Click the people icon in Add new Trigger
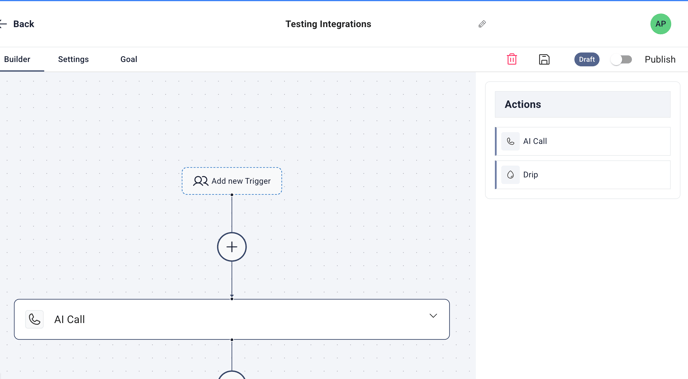Screen dimensions: 688x379 [x=201, y=181]
